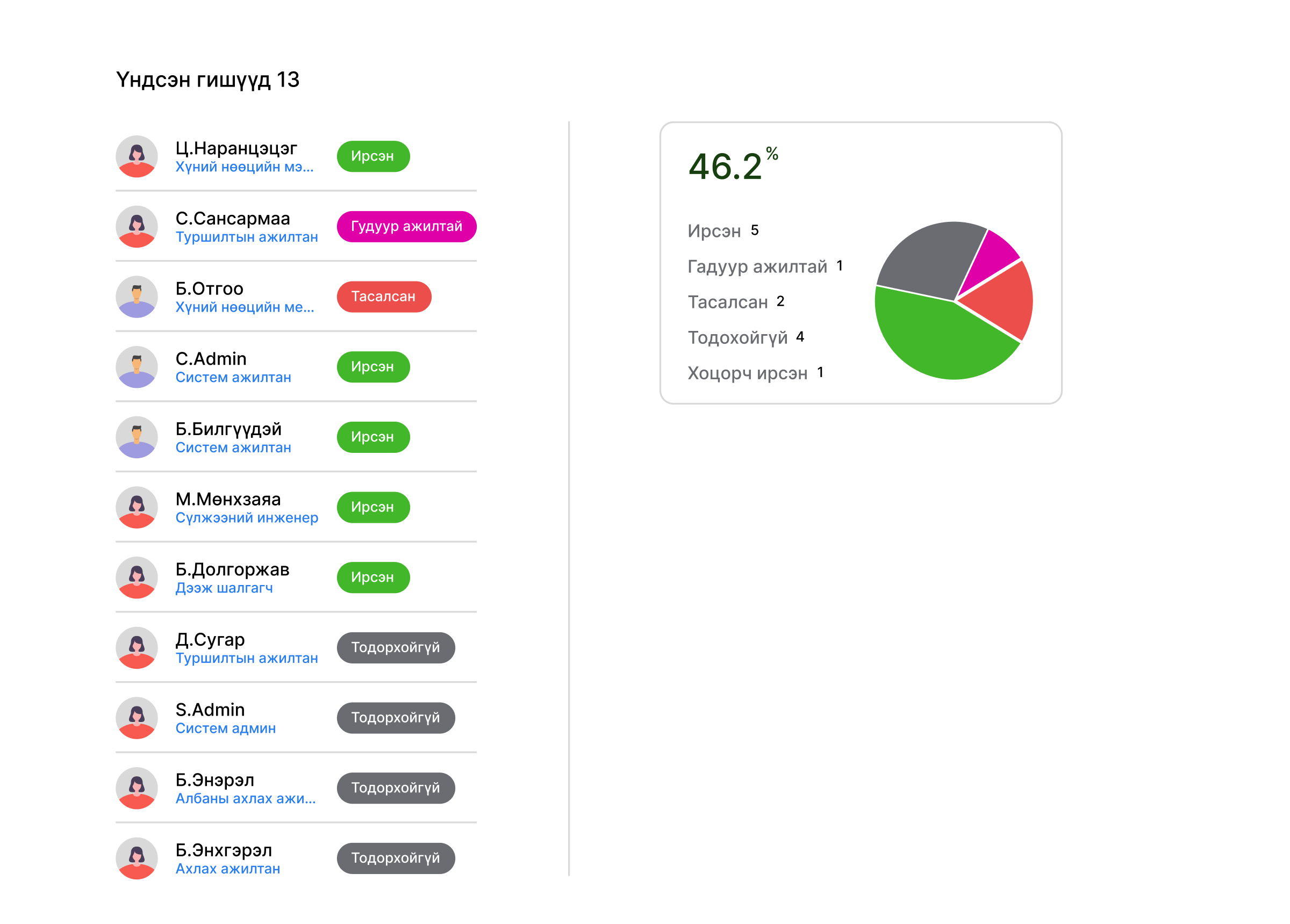This screenshot has width=1290, height=924.
Task: Open the Туршилтын ажилтан link under С.Сансармаа
Action: [x=246, y=237]
